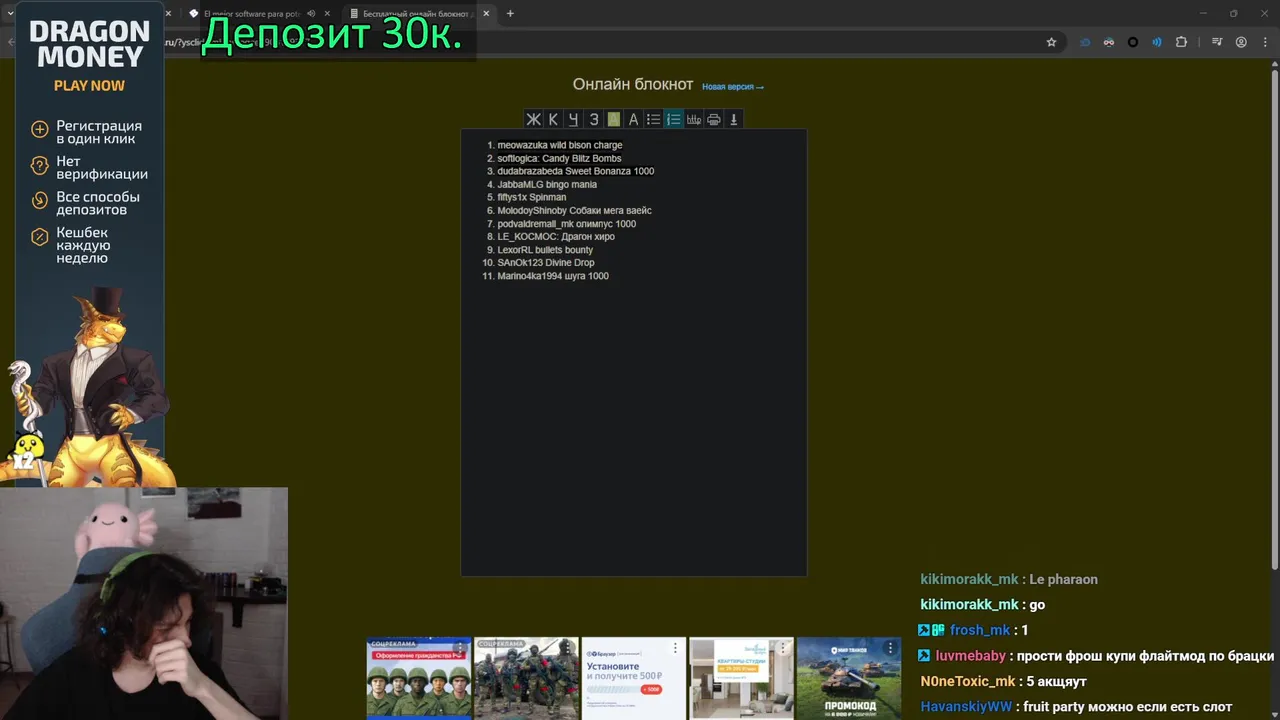Open the soldiers citizenship ad thumbnail

pos(418,678)
